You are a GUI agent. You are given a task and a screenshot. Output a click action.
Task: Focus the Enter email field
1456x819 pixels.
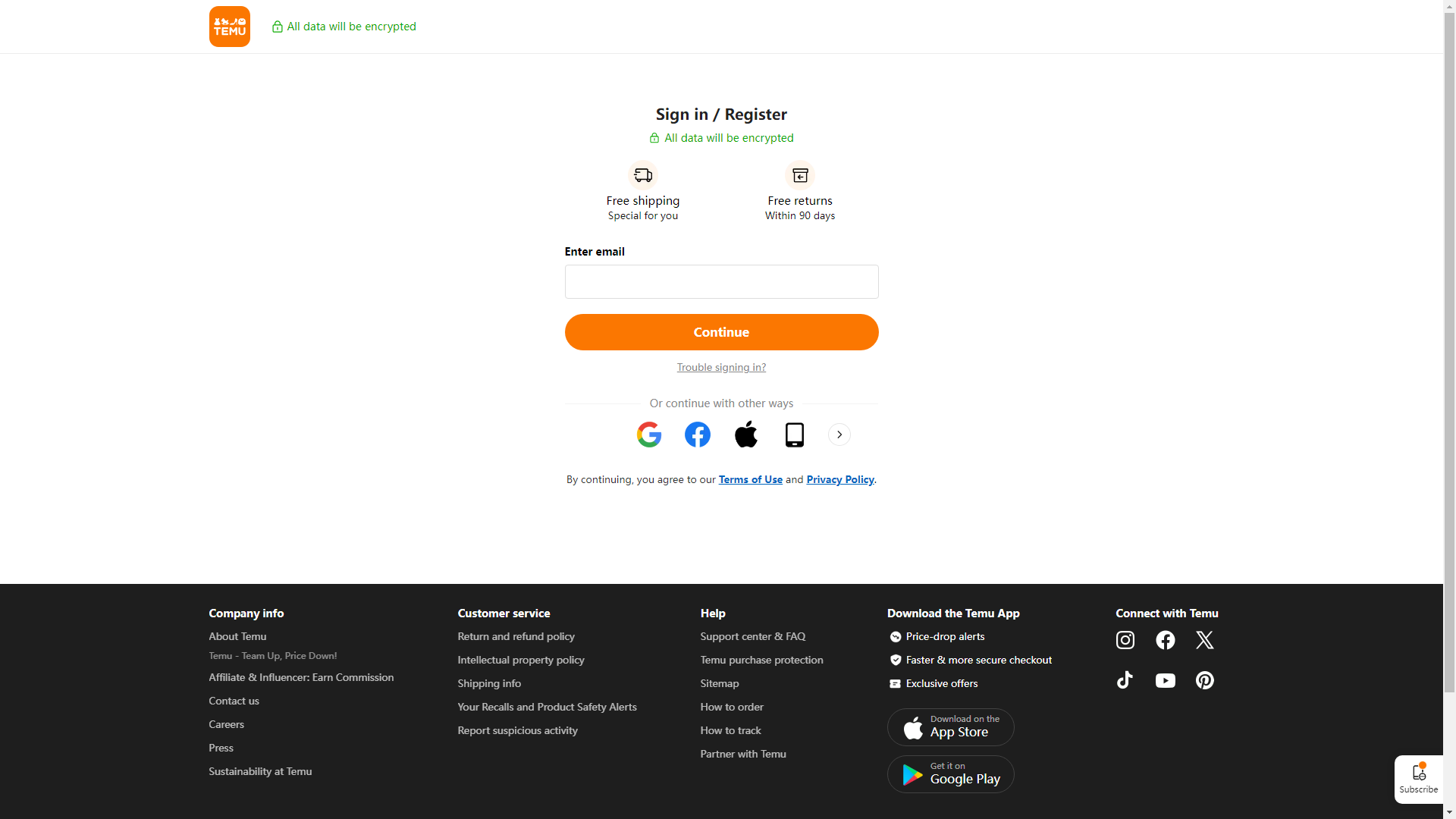coord(721,281)
